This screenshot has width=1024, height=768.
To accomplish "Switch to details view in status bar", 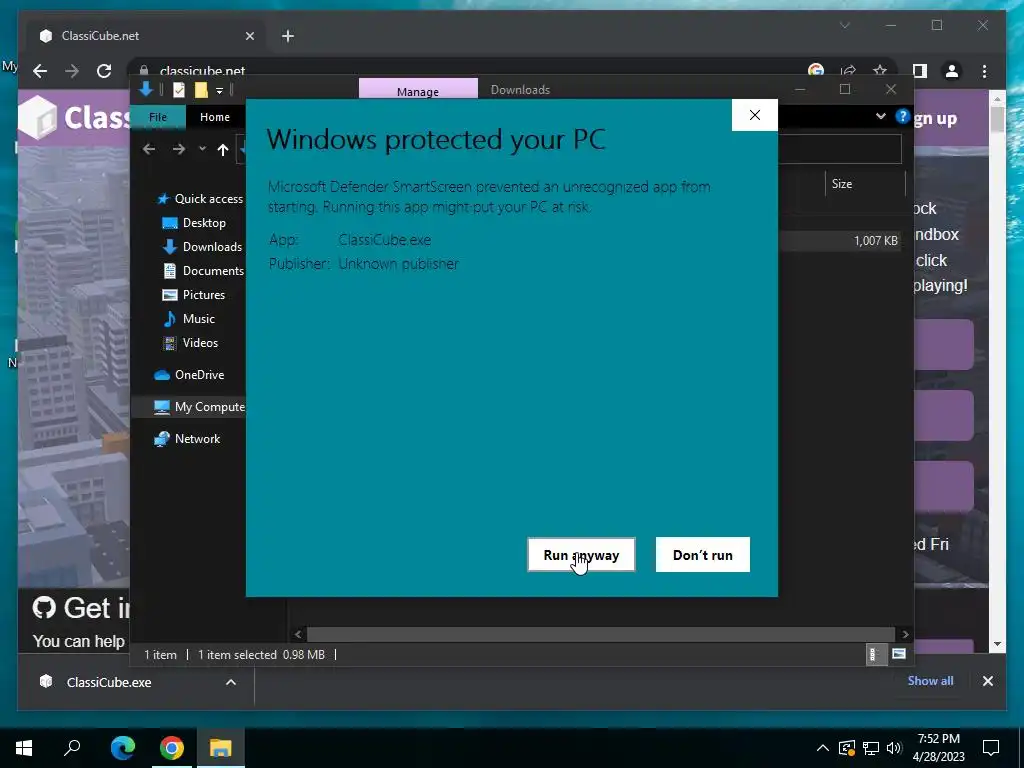I will point(874,654).
